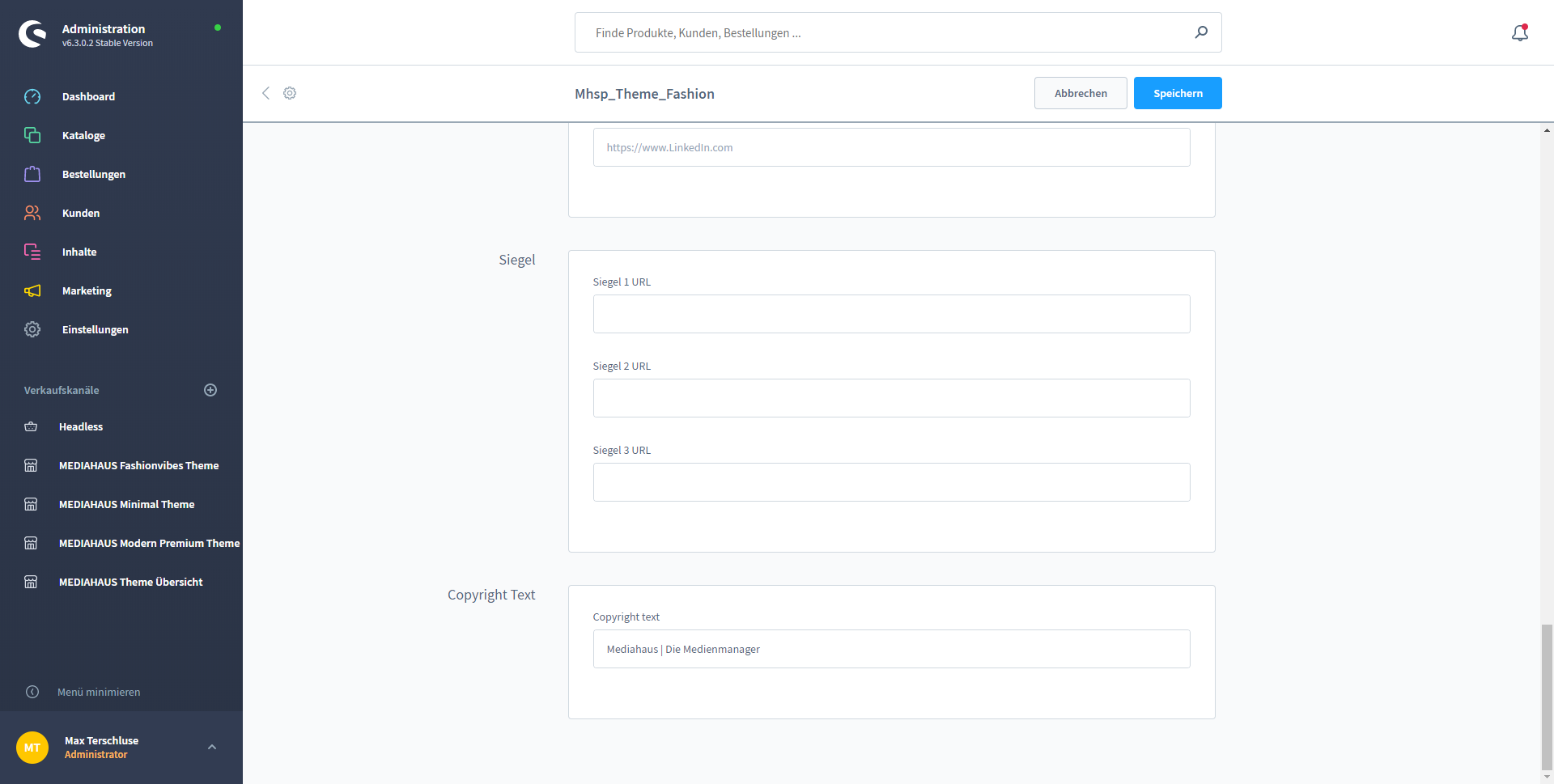Image resolution: width=1554 pixels, height=784 pixels.
Task: Click the notification bell icon
Action: 1519,33
